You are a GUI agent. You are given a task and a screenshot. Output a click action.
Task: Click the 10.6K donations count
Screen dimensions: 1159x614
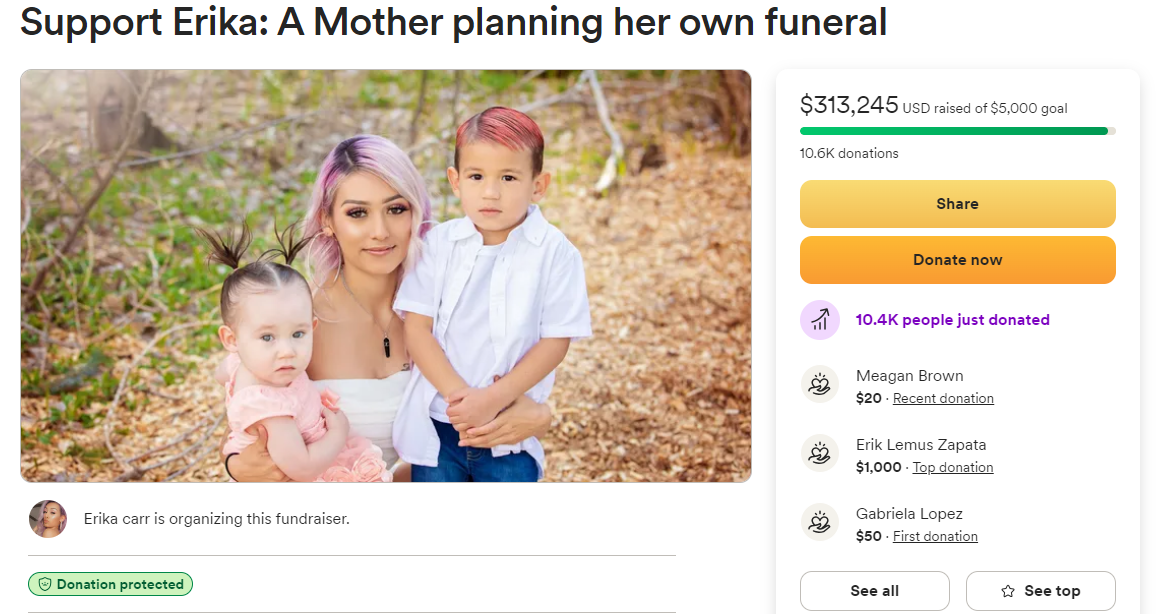coord(849,153)
